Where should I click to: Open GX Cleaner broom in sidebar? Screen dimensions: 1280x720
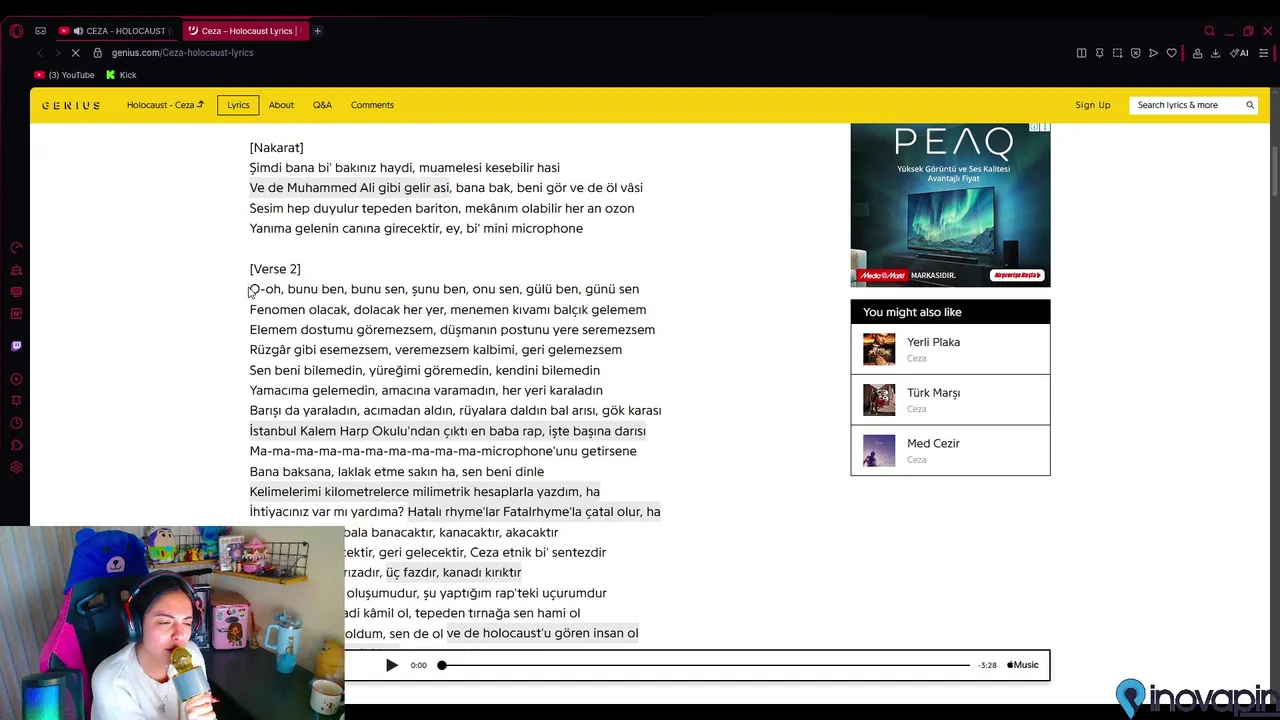point(16,270)
